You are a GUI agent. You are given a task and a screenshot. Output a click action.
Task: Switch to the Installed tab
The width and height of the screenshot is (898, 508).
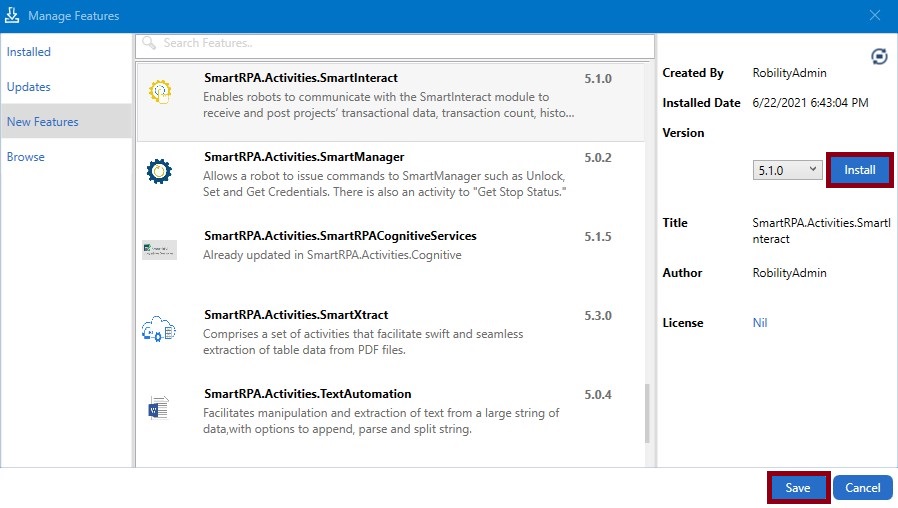tap(29, 52)
